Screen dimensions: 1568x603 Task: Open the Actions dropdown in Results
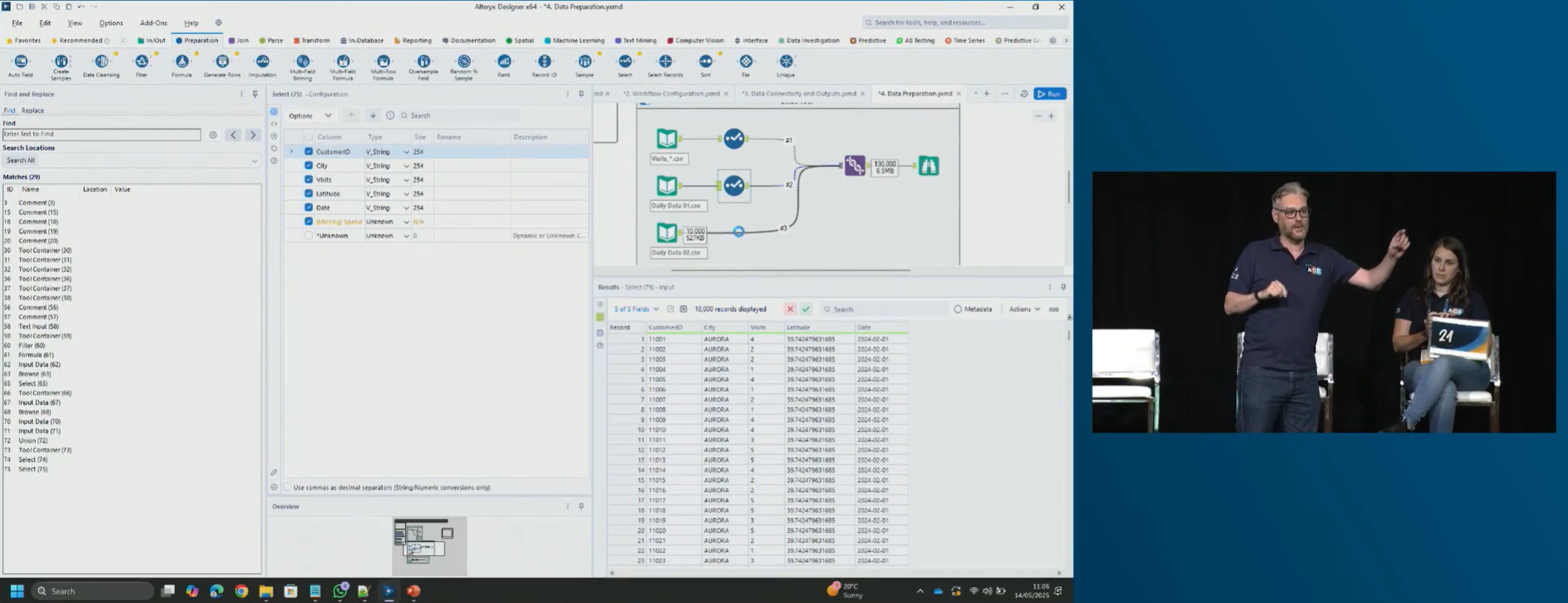1025,309
